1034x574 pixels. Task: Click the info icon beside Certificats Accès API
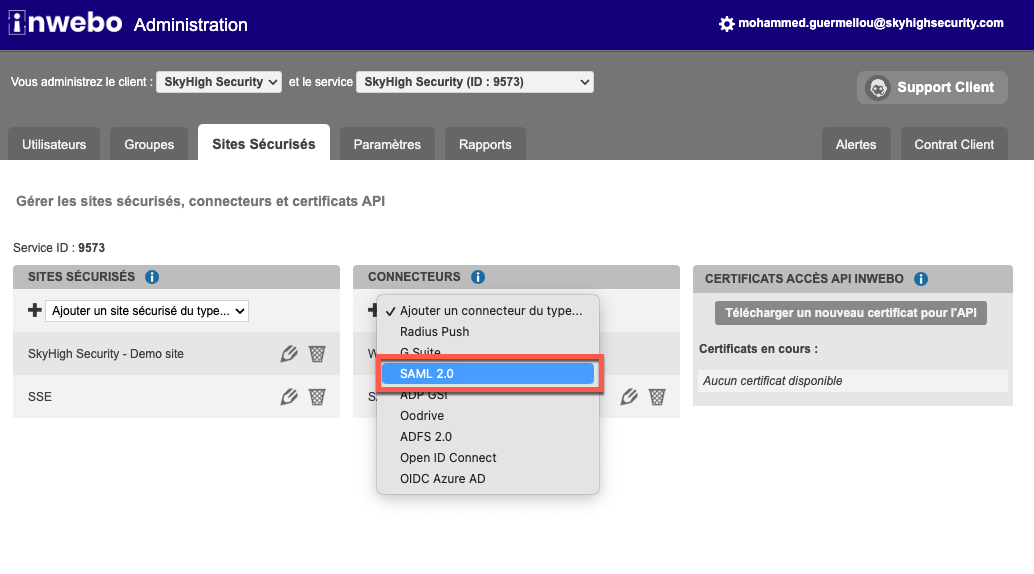pos(921,280)
